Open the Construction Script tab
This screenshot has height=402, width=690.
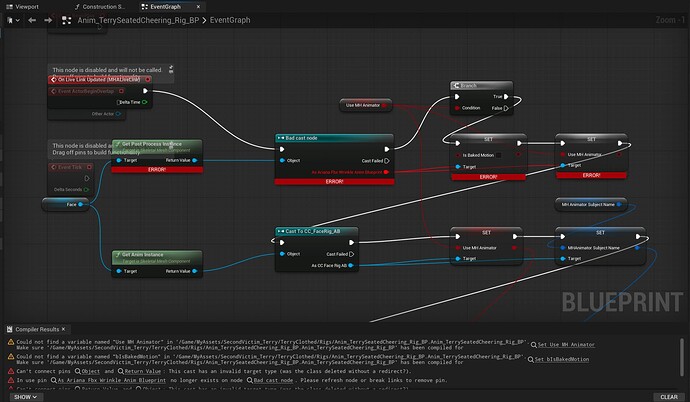tap(100, 7)
